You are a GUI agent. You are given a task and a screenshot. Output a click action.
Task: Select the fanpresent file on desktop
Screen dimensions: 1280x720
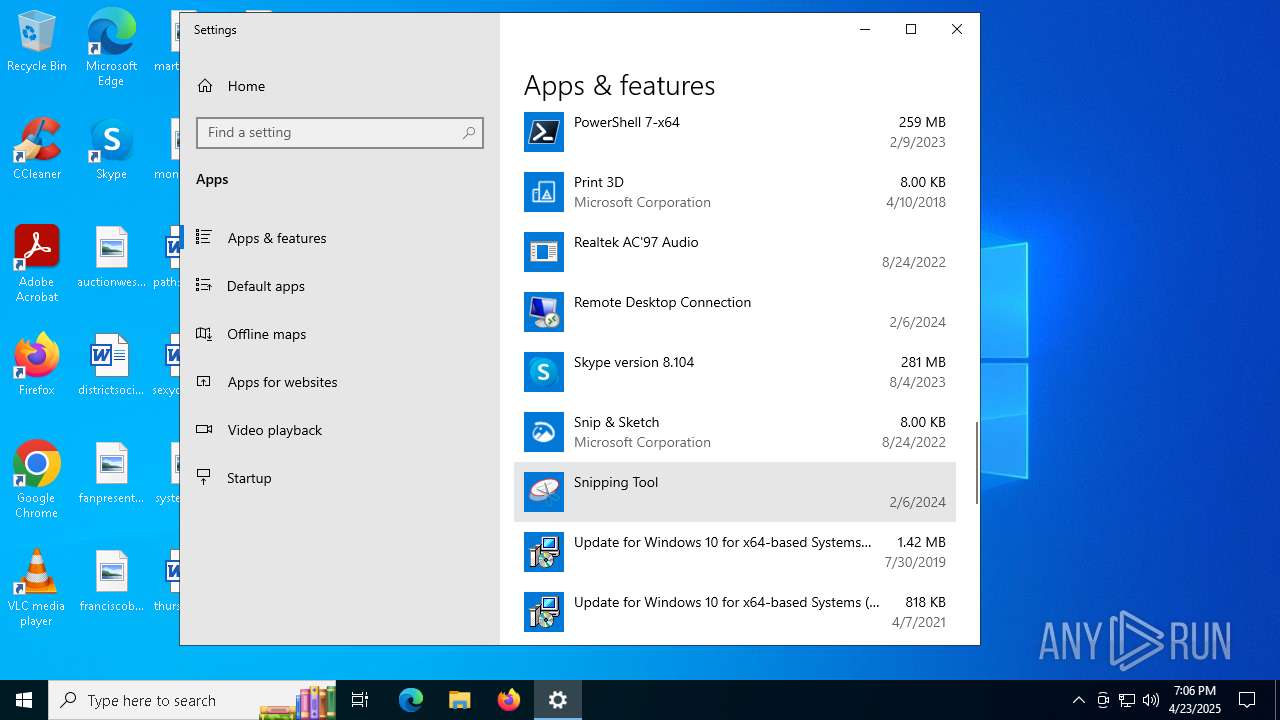click(x=111, y=473)
